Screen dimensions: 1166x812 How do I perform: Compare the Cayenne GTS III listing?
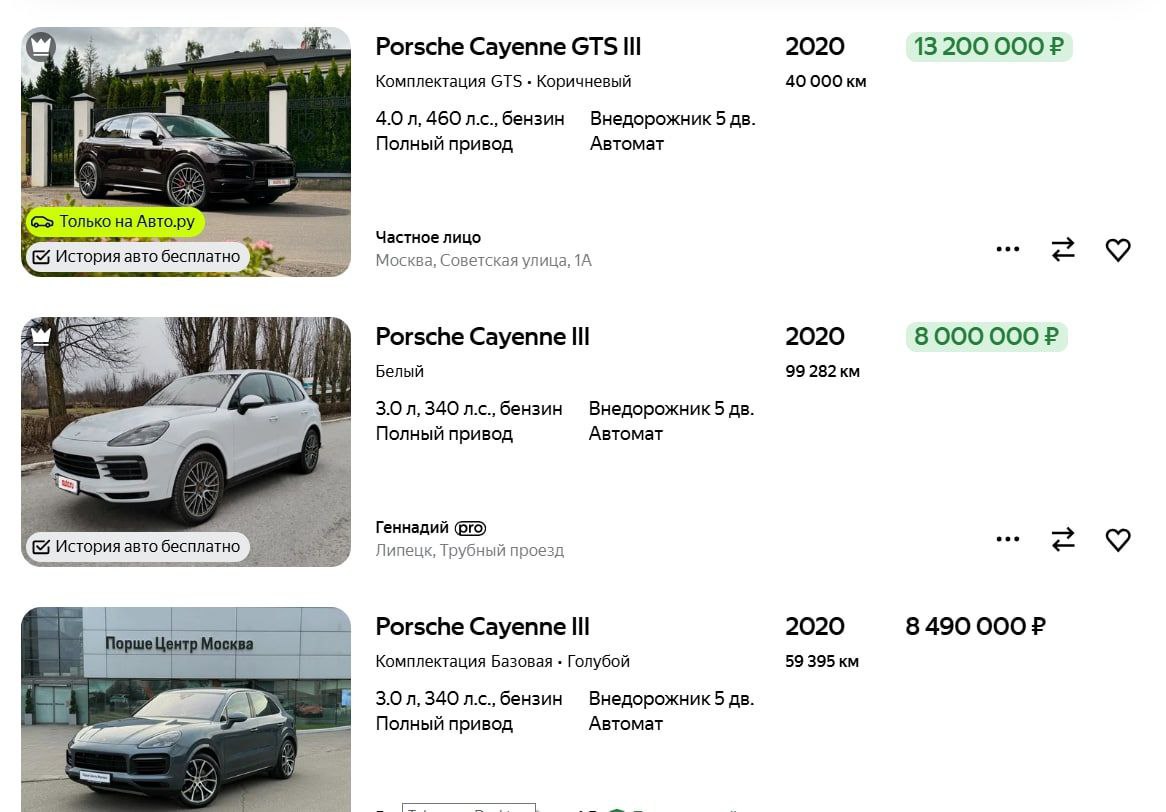1062,250
